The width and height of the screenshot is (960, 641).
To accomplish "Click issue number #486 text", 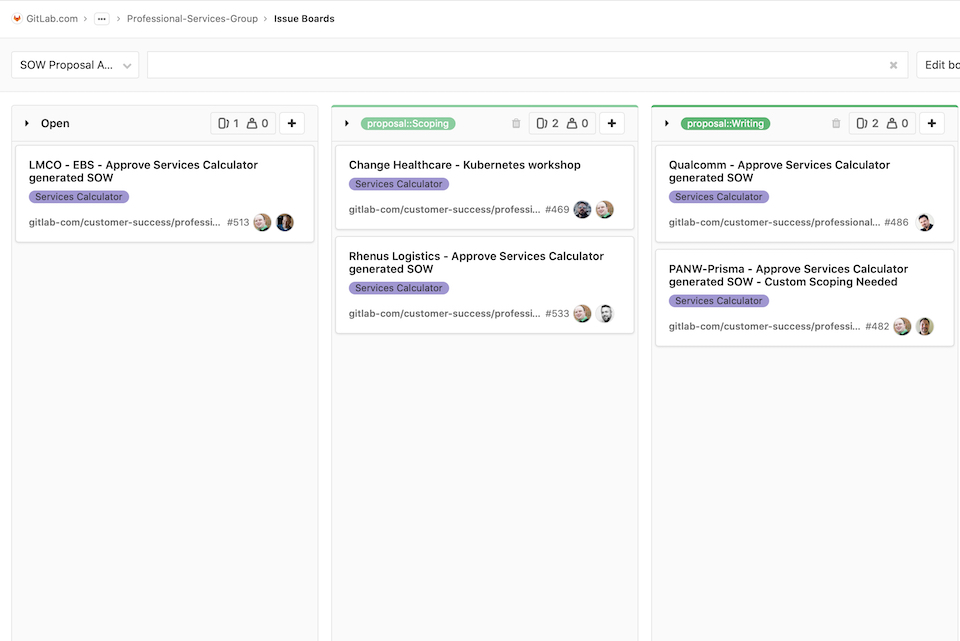I will point(896,222).
